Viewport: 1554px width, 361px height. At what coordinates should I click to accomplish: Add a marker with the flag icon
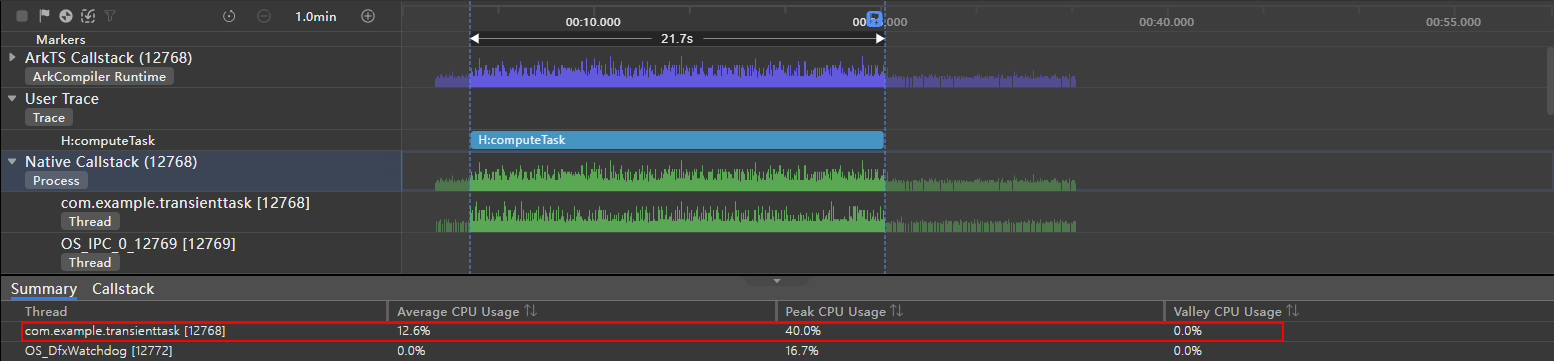pos(44,16)
